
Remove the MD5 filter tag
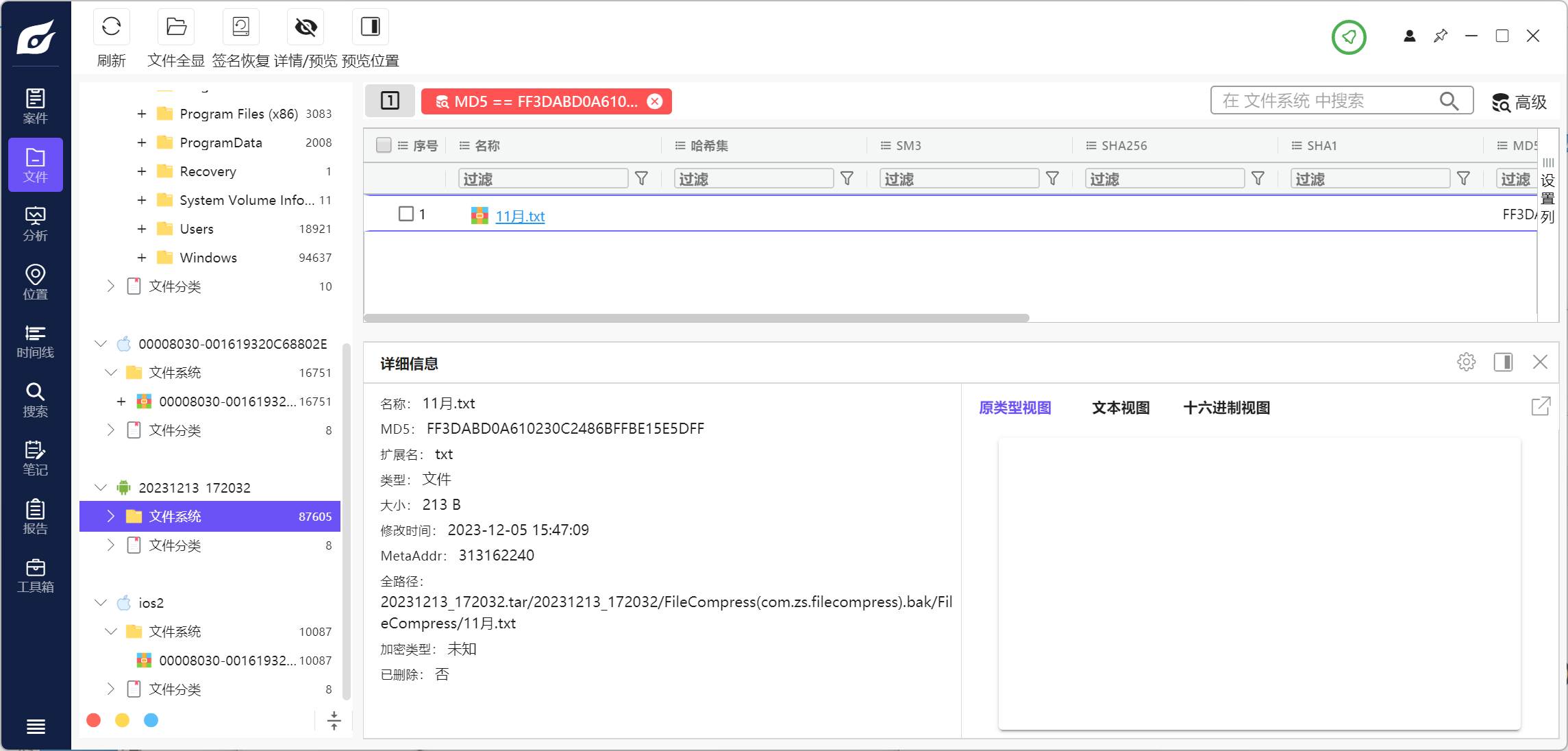click(655, 101)
